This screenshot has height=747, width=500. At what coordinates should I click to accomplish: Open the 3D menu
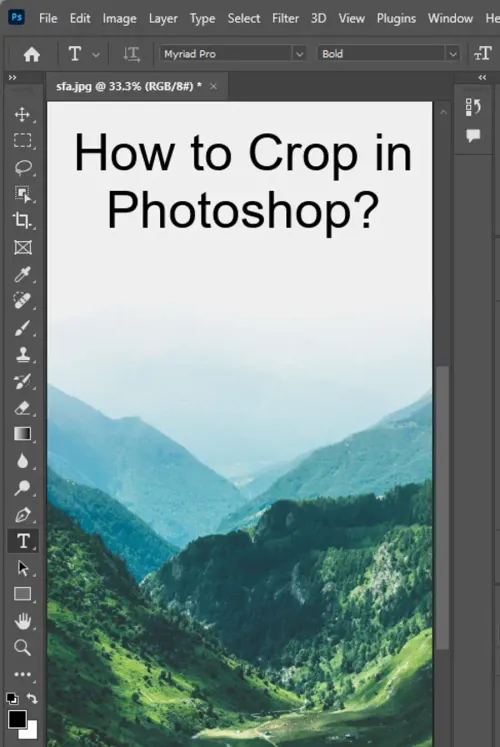[319, 19]
